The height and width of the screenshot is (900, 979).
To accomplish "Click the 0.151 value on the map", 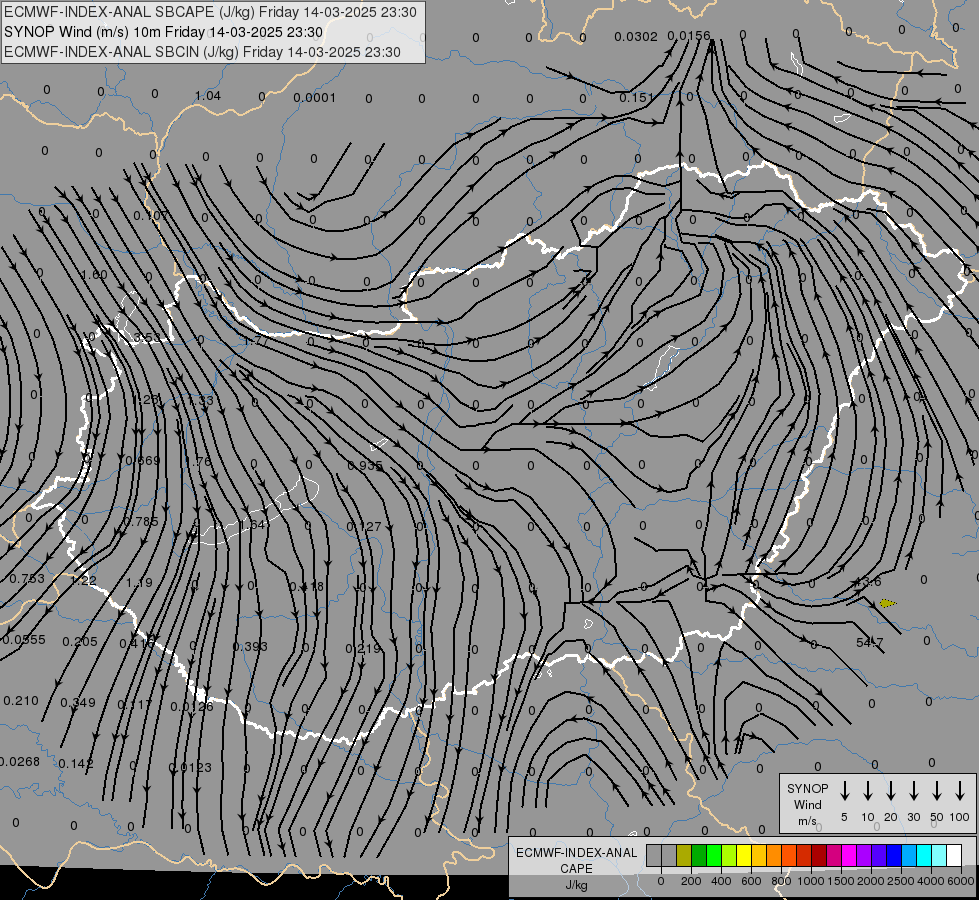I will 636,97.
